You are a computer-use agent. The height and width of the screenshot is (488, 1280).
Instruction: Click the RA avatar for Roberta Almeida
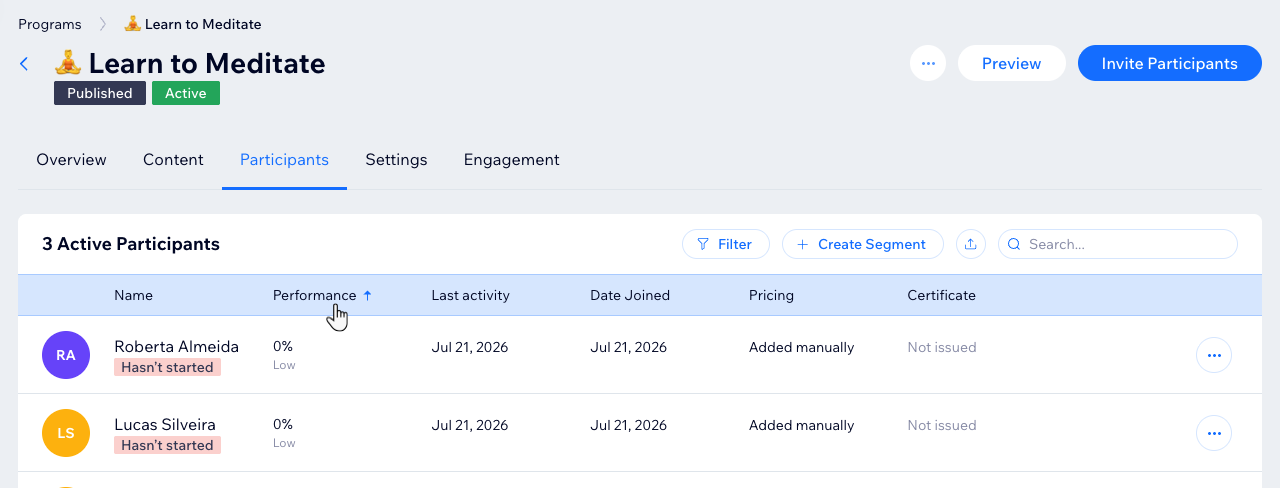coord(66,355)
